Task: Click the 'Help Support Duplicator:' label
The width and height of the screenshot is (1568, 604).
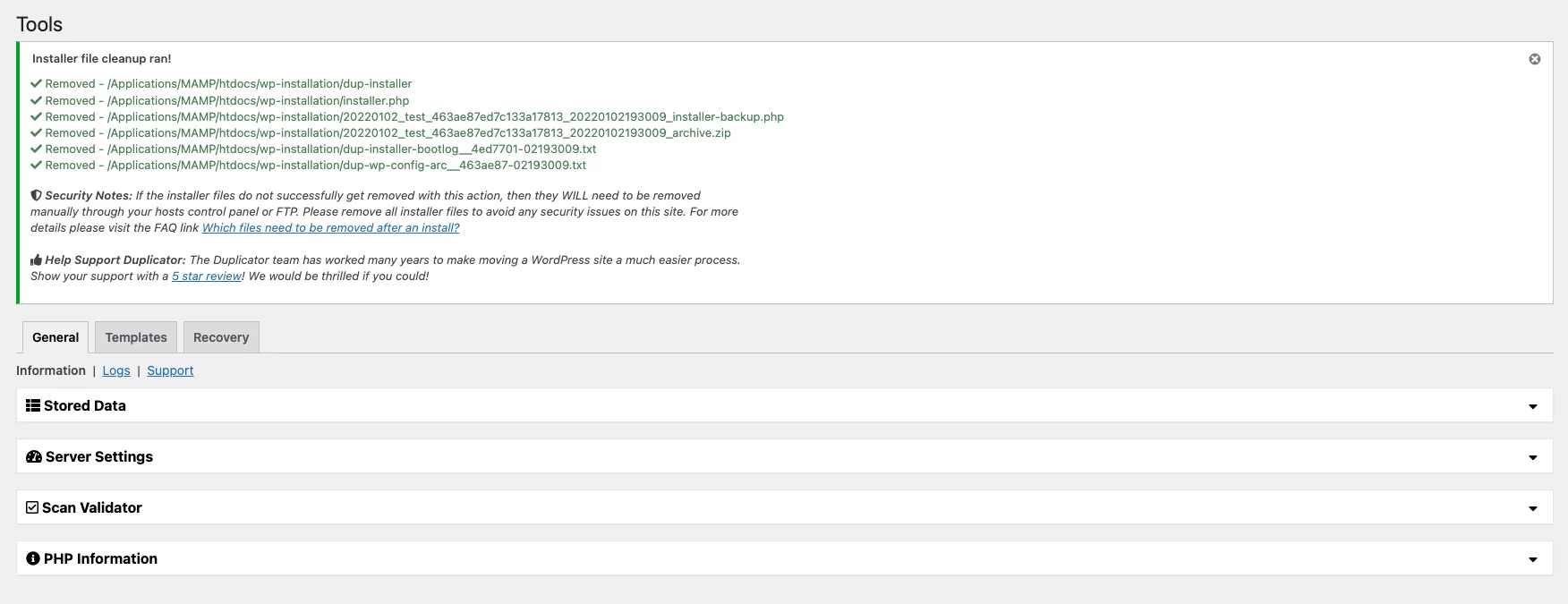Action: [x=115, y=259]
